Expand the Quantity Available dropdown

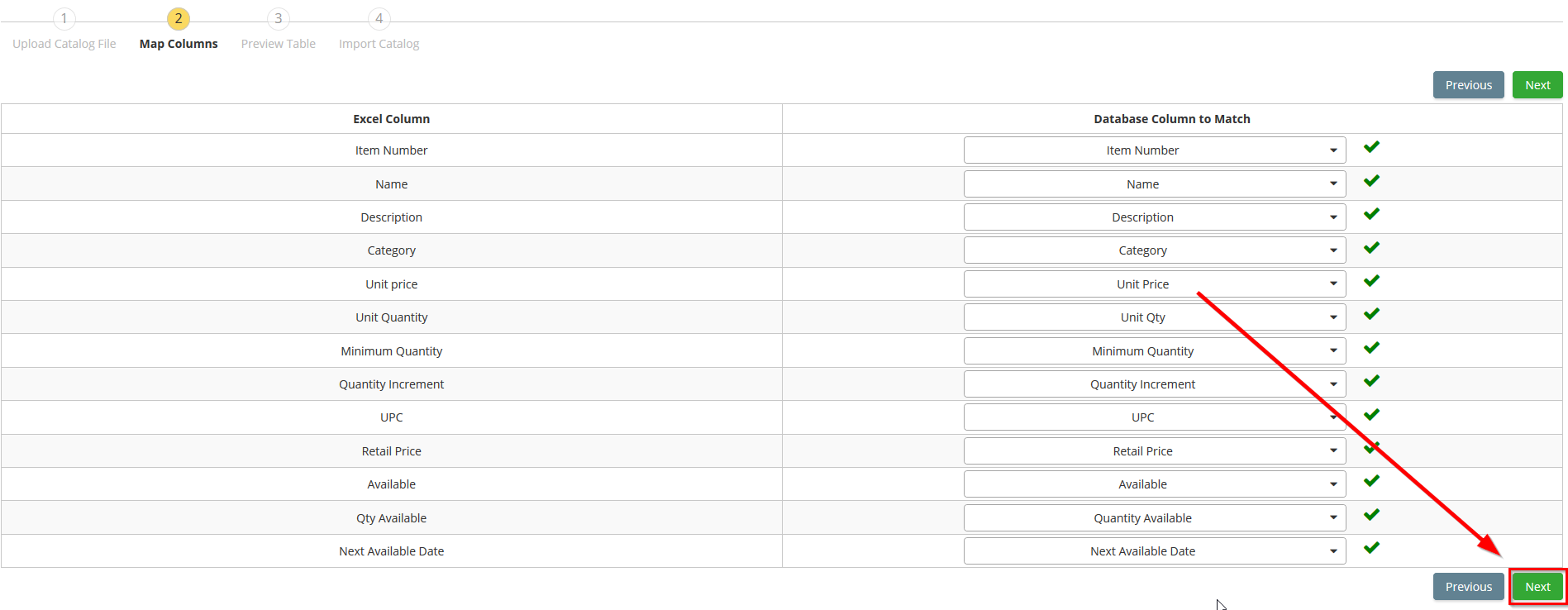click(x=1154, y=517)
